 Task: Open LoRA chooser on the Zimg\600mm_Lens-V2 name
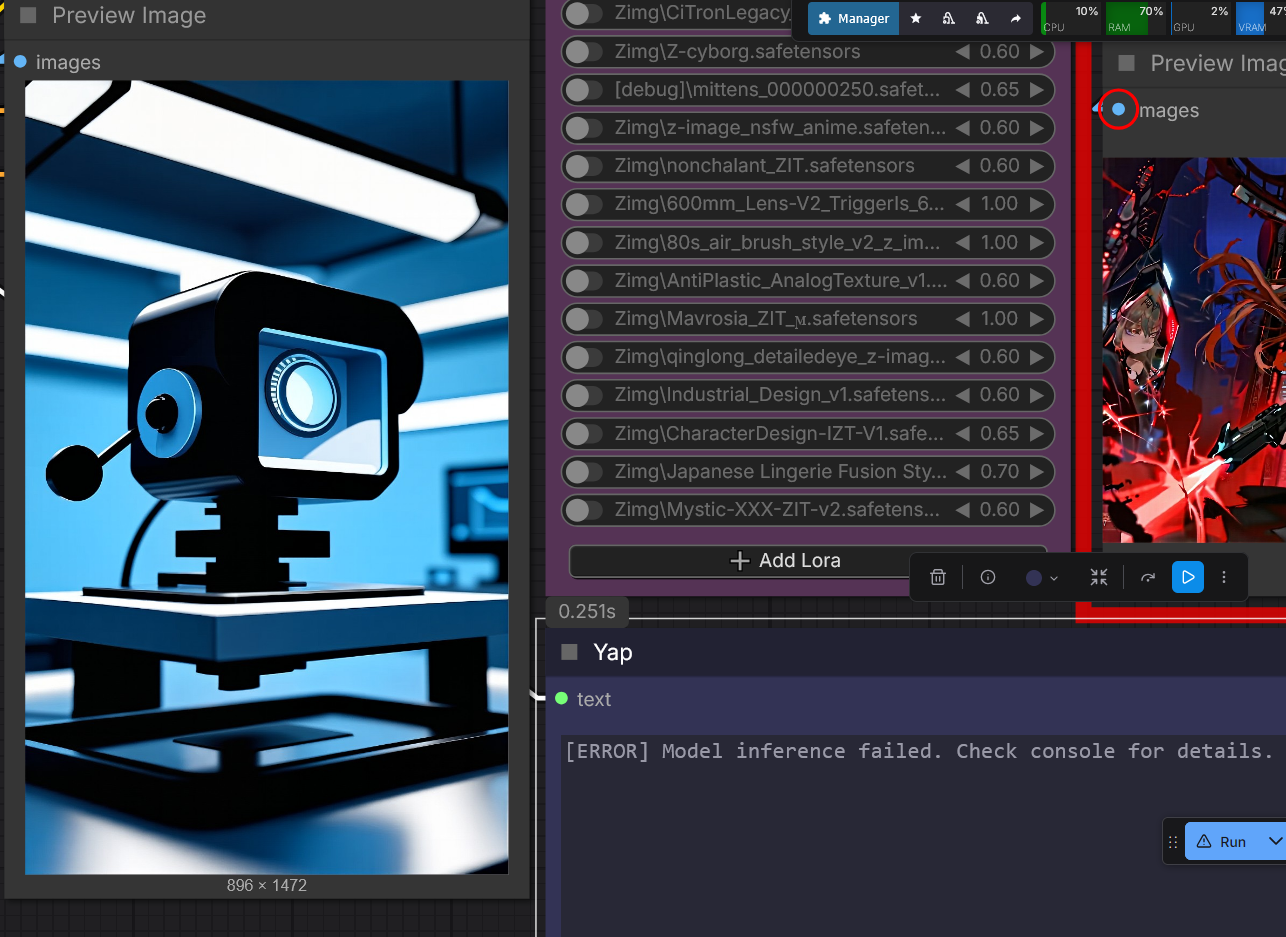[x=780, y=204]
